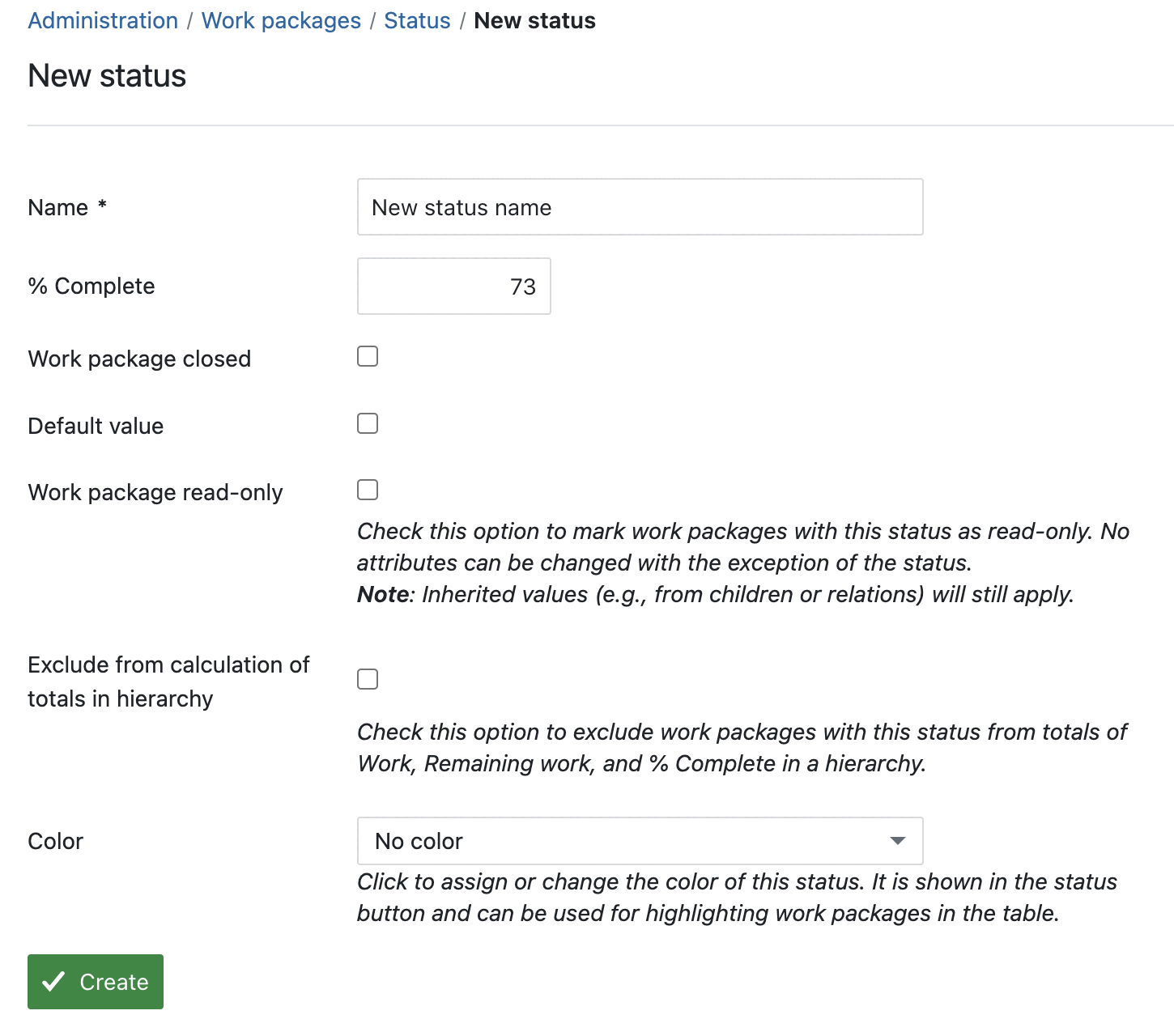This screenshot has width=1174, height=1036.
Task: Click the Name required field label
Action: tap(65, 206)
